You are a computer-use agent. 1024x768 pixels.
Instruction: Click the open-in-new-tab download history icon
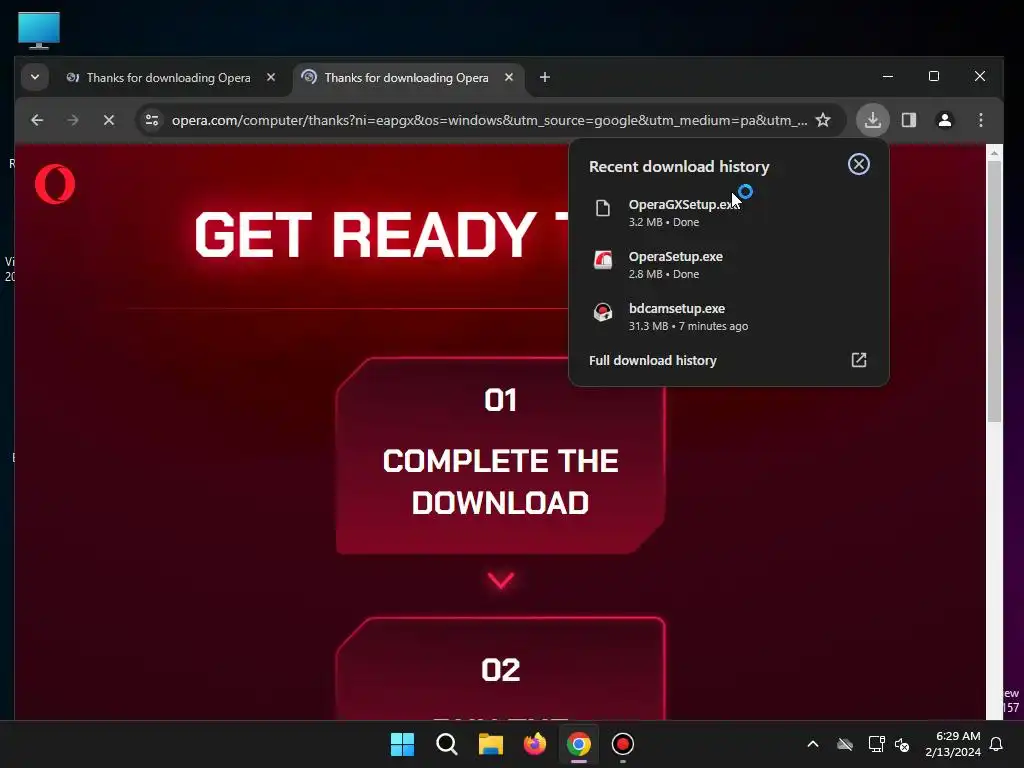pyautogui.click(x=859, y=360)
